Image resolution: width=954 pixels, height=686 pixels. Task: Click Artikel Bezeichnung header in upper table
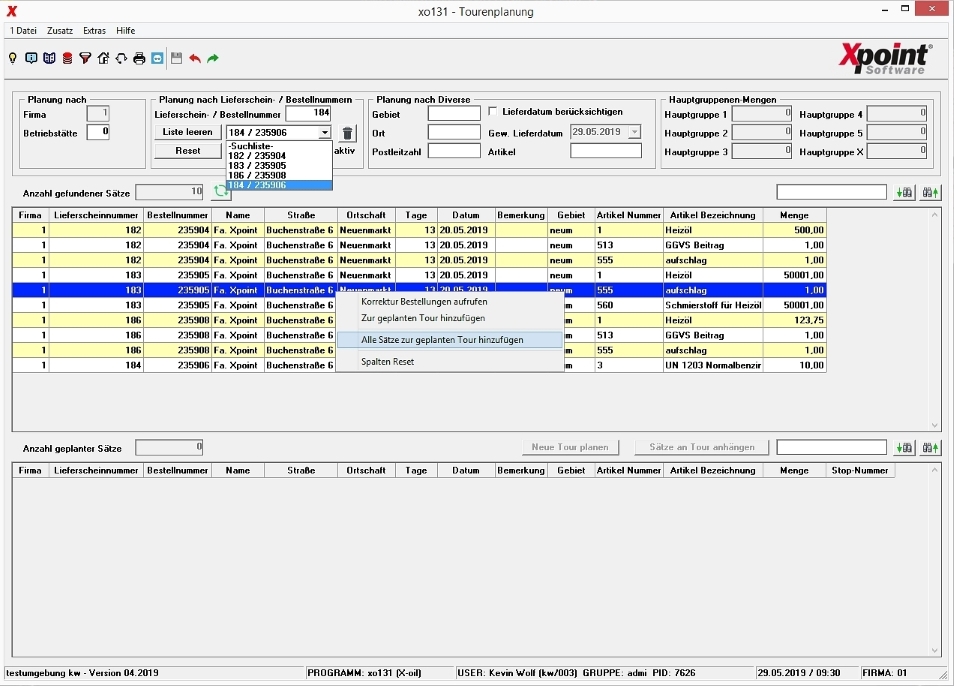712,215
